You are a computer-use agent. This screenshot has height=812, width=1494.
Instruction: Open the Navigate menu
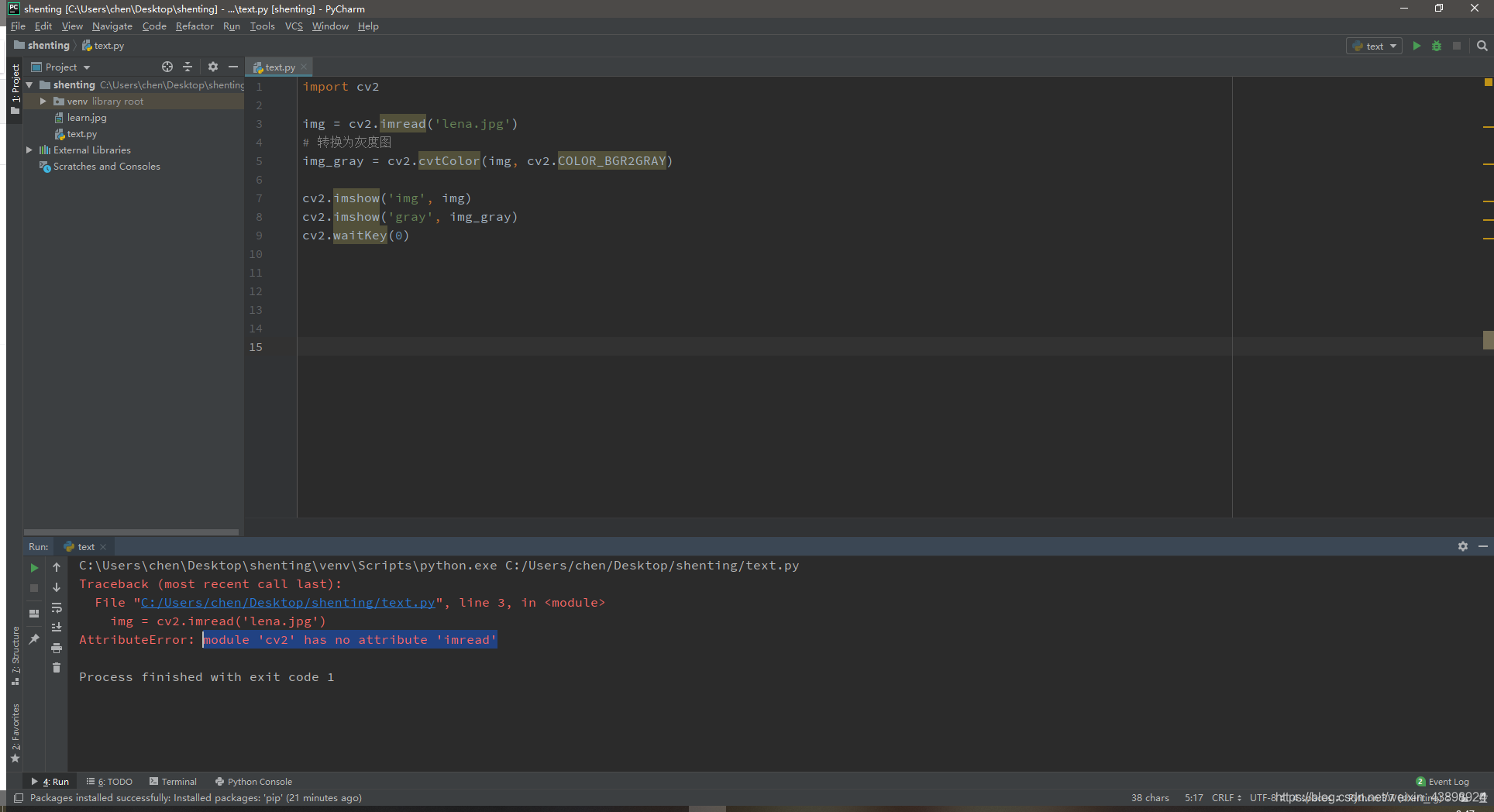pyautogui.click(x=112, y=26)
